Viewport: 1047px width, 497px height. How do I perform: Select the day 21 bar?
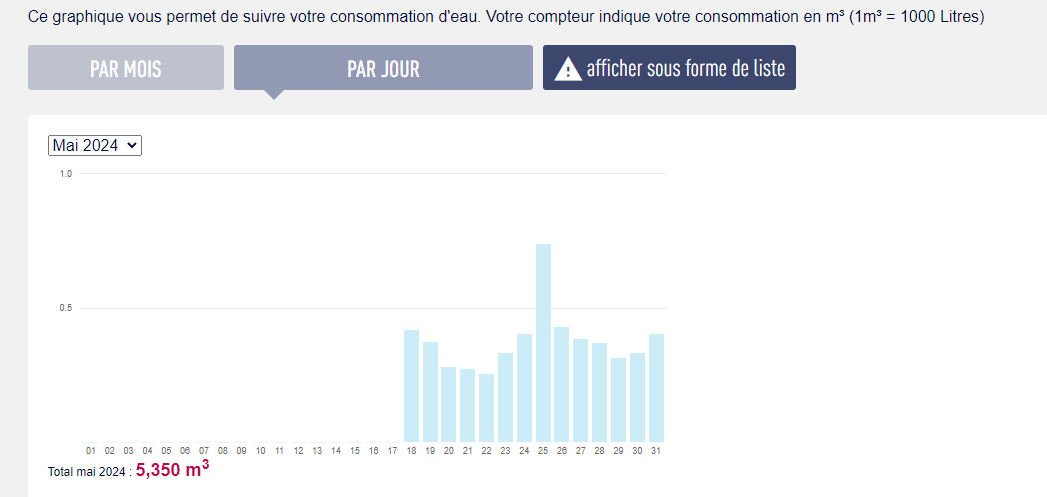(468, 405)
